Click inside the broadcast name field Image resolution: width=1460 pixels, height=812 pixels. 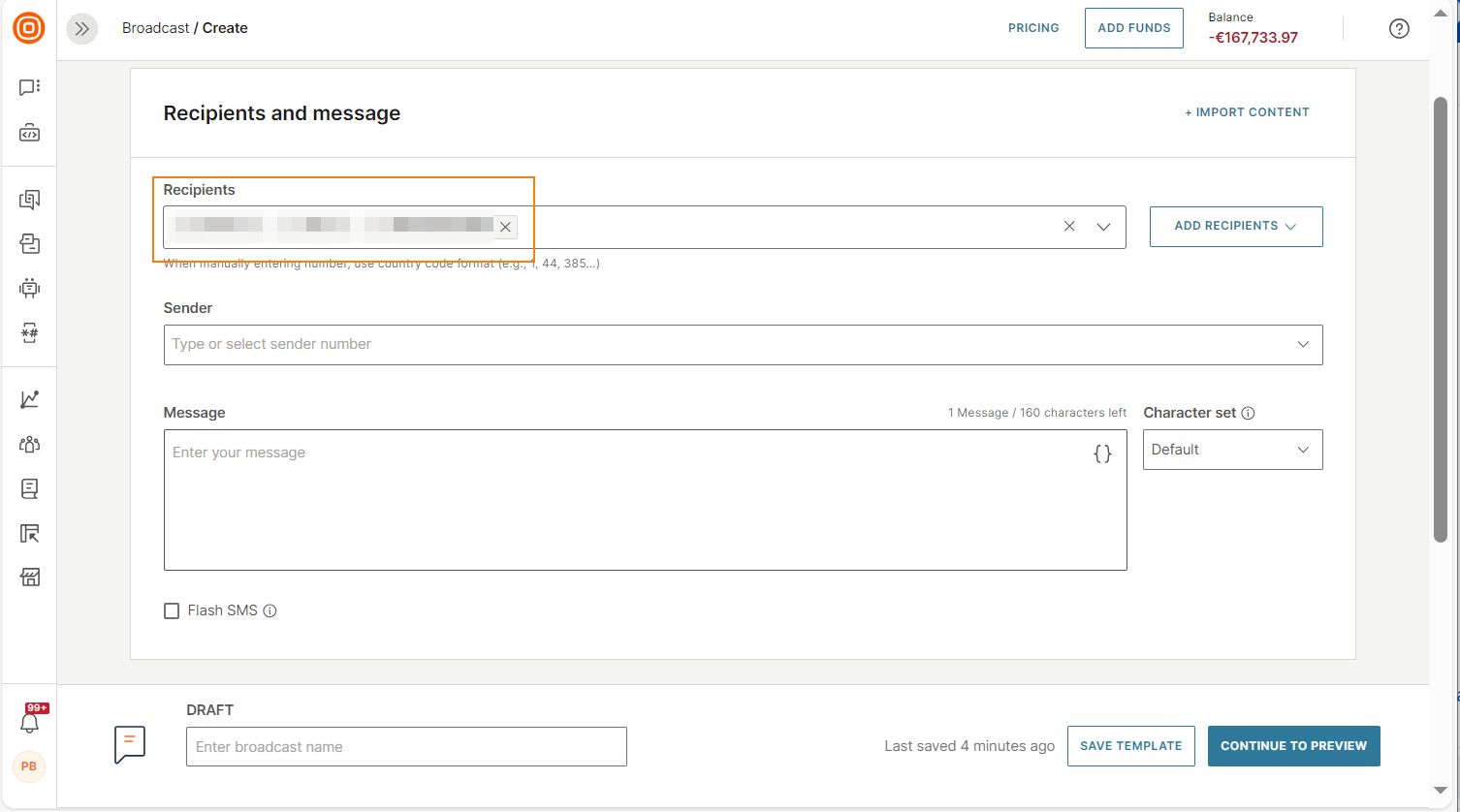pos(406,747)
